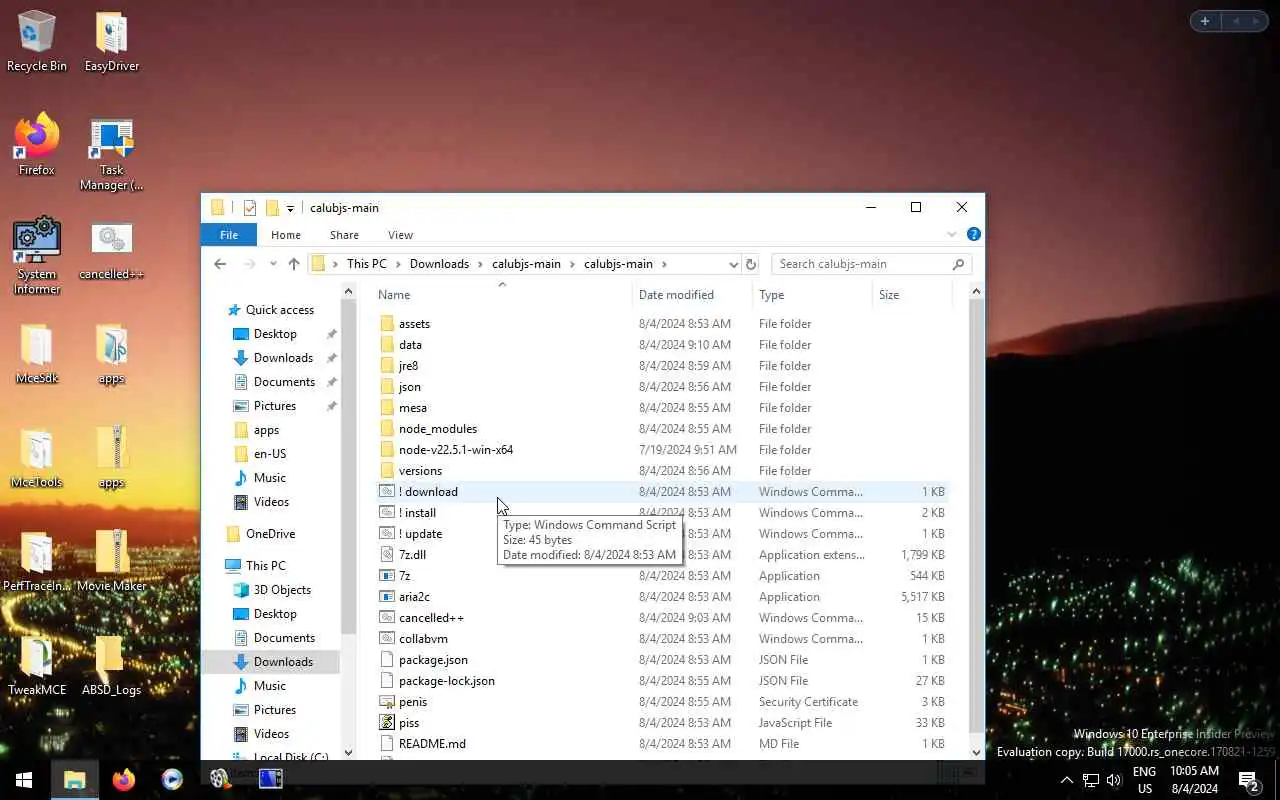Switch to the Home ribbon tab
This screenshot has height=800, width=1280.
click(285, 235)
